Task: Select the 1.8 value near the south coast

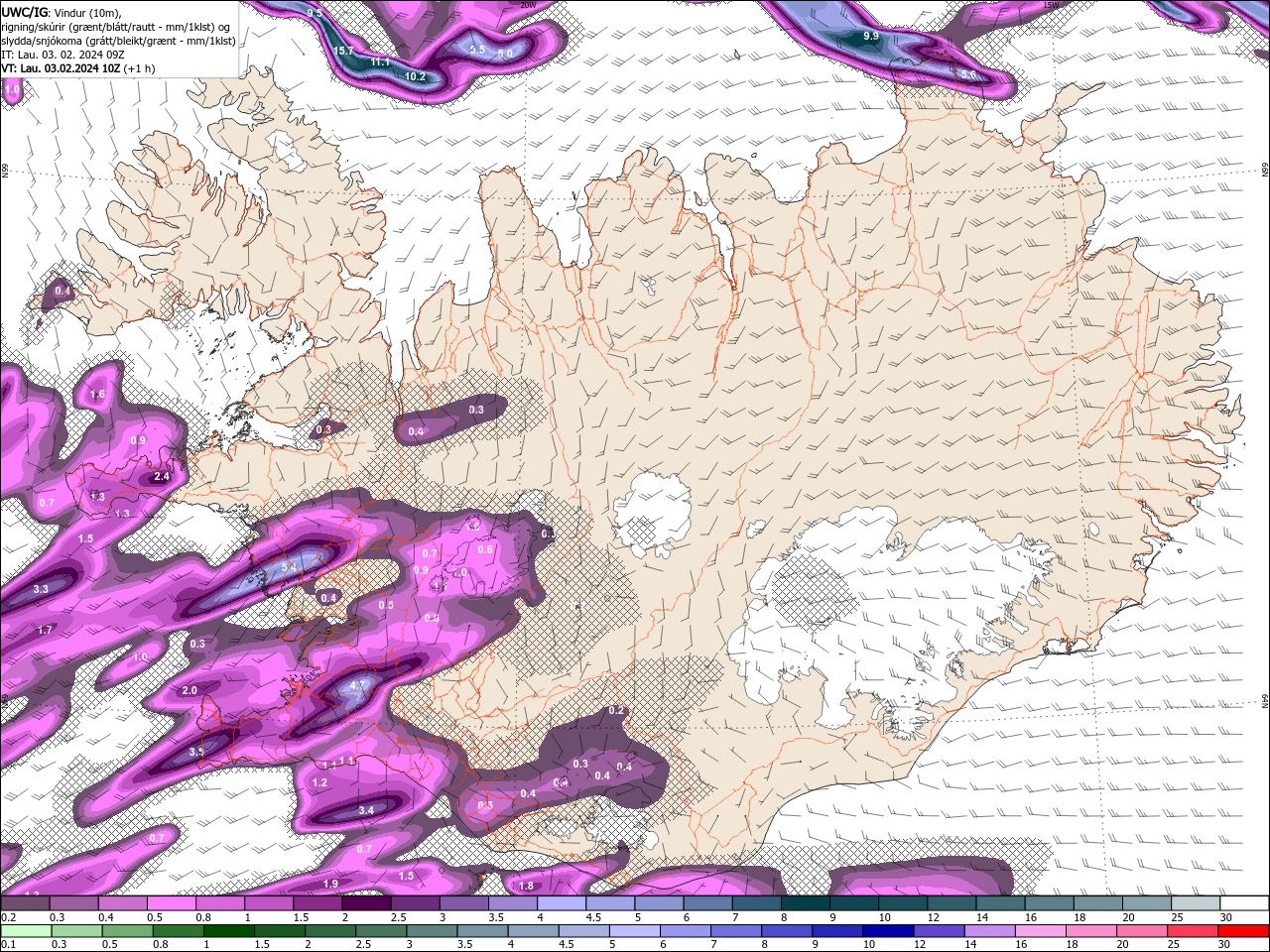Action: pyautogui.click(x=526, y=886)
